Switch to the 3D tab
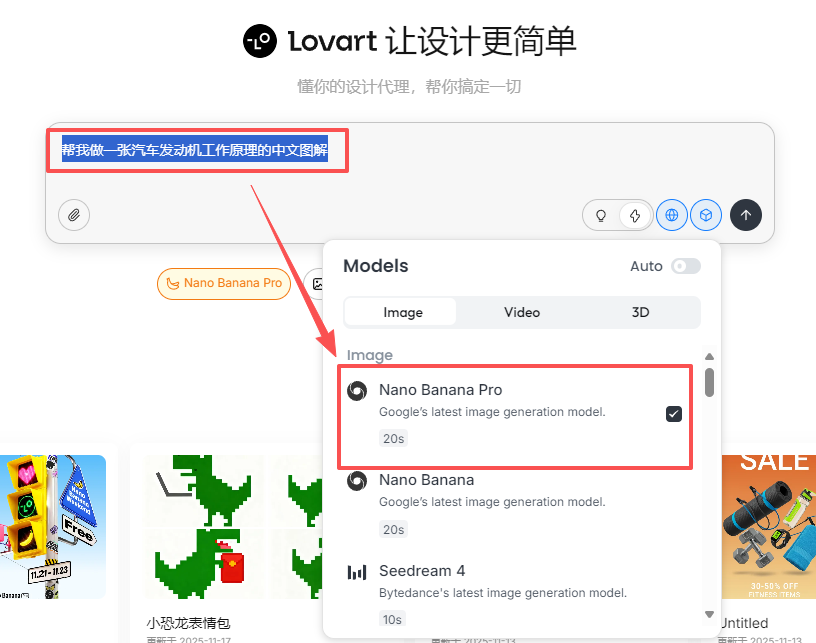 click(x=641, y=312)
